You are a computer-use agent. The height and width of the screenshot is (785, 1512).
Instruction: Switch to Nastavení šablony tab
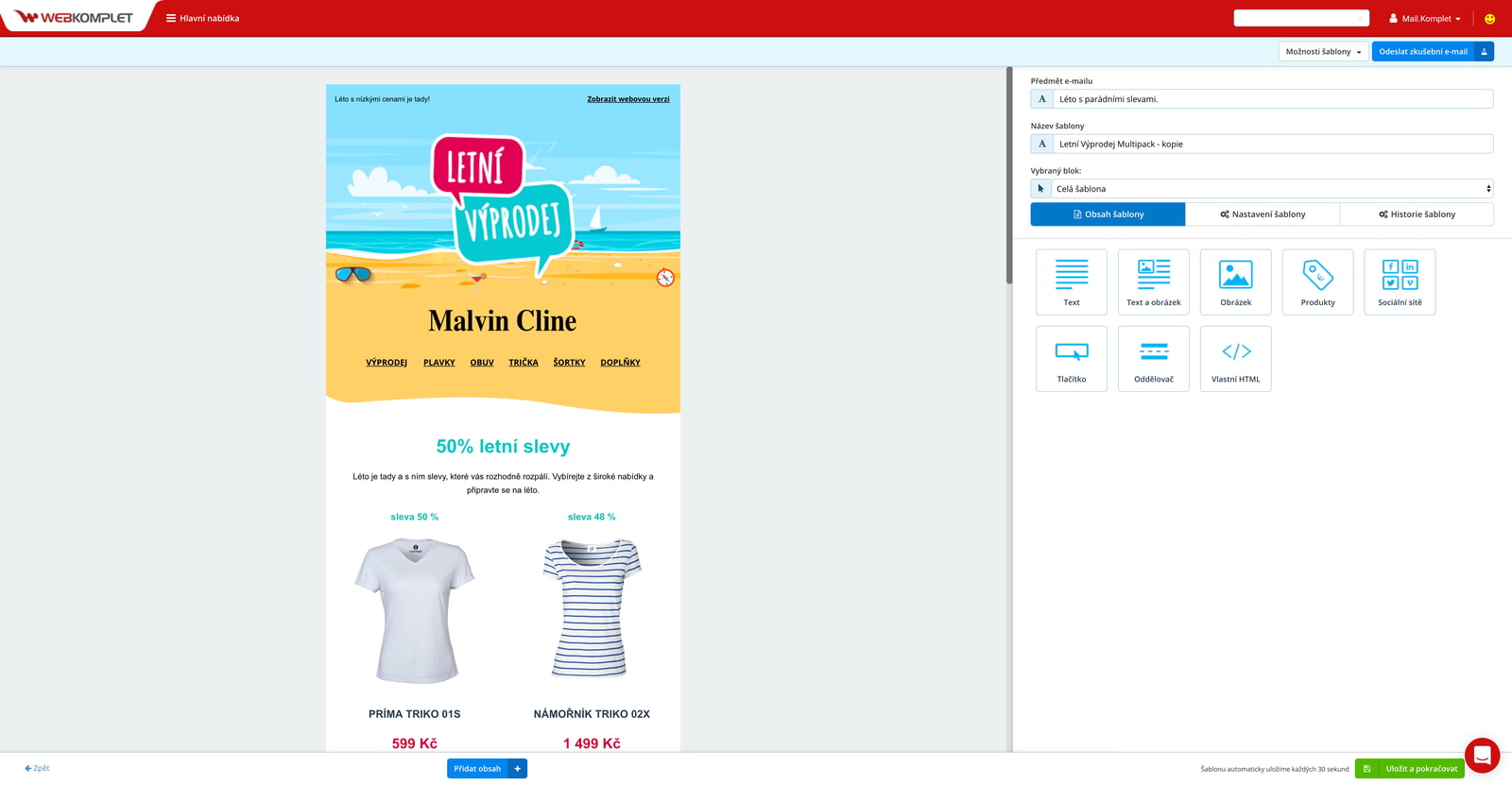point(1263,214)
